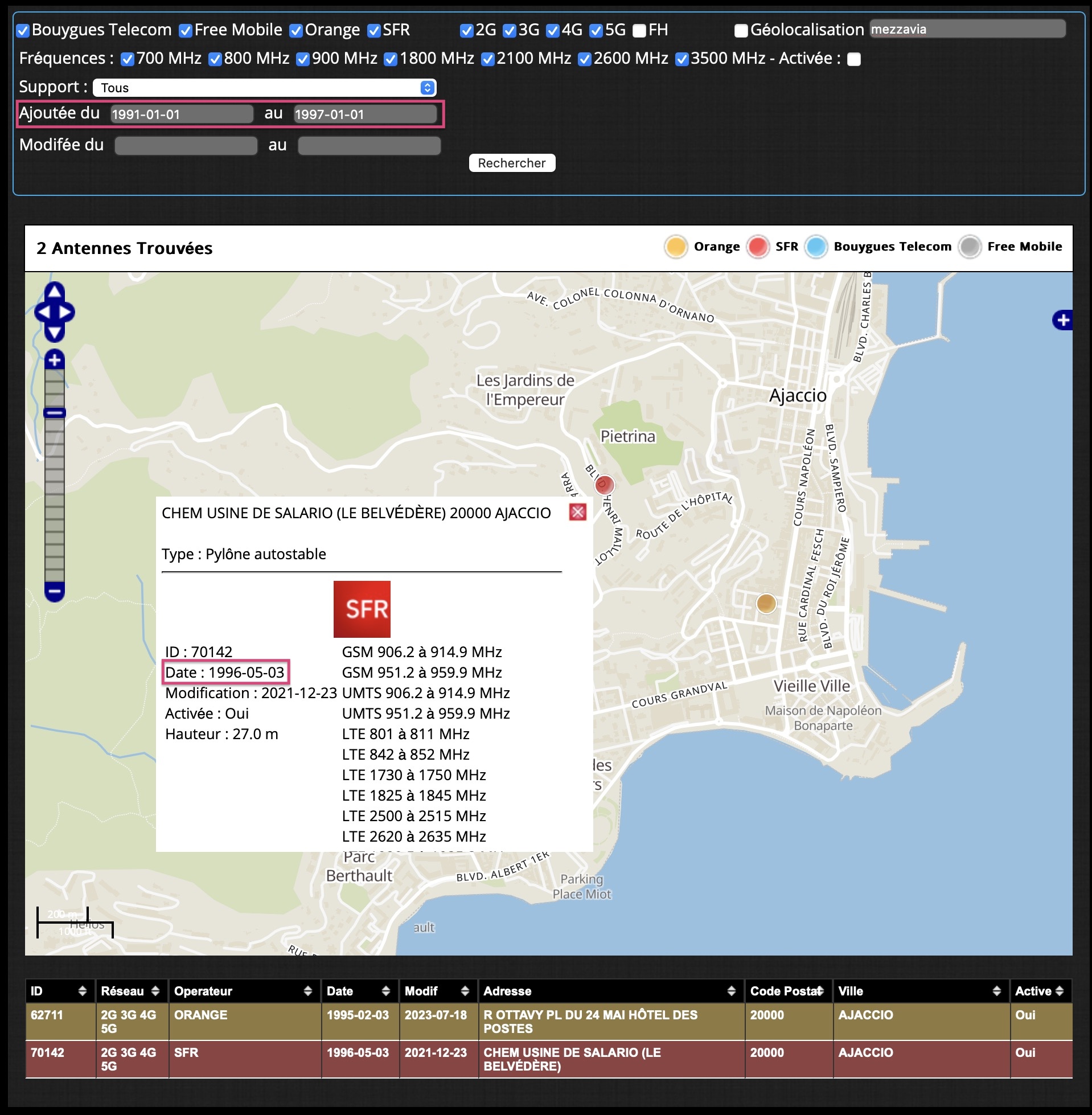Toggle the 4G checkbox

(553, 31)
